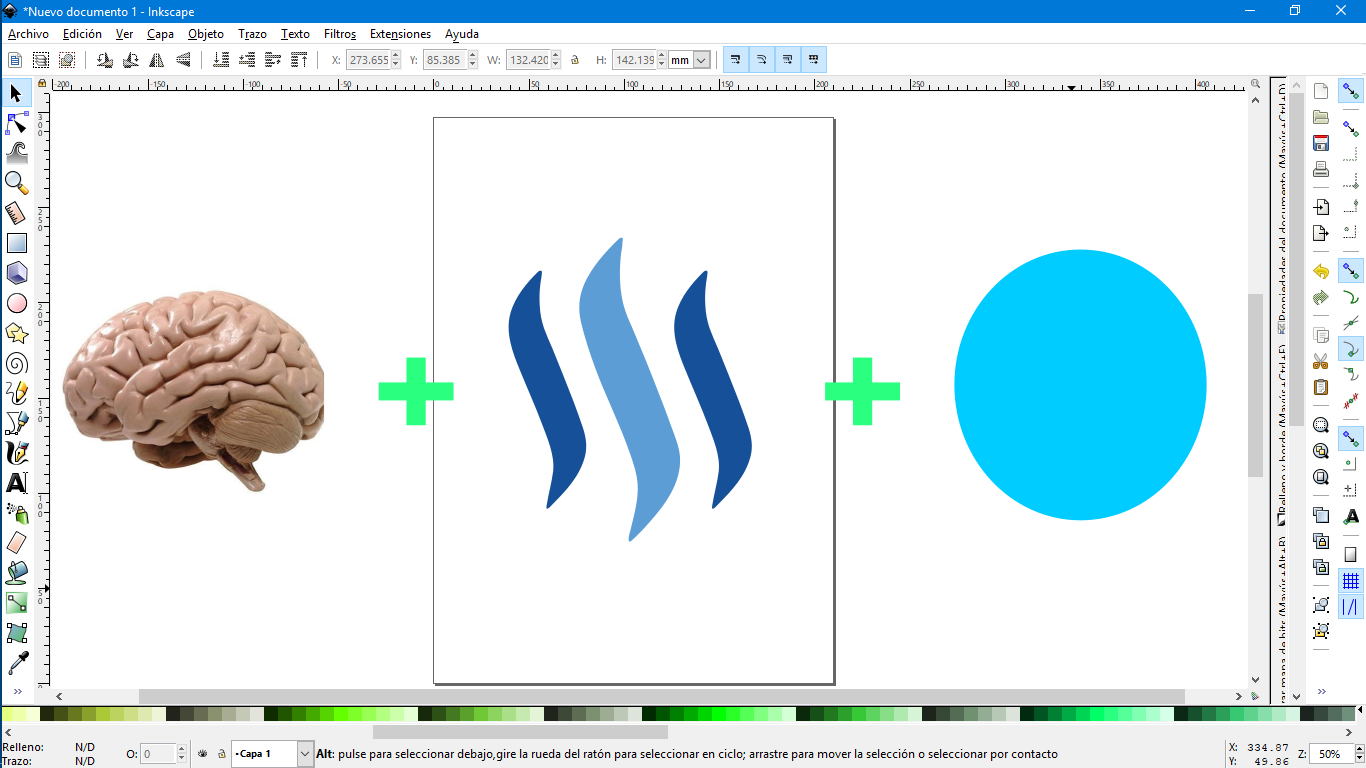The height and width of the screenshot is (768, 1366).
Task: Click the Print document icon
Action: pos(1321,169)
